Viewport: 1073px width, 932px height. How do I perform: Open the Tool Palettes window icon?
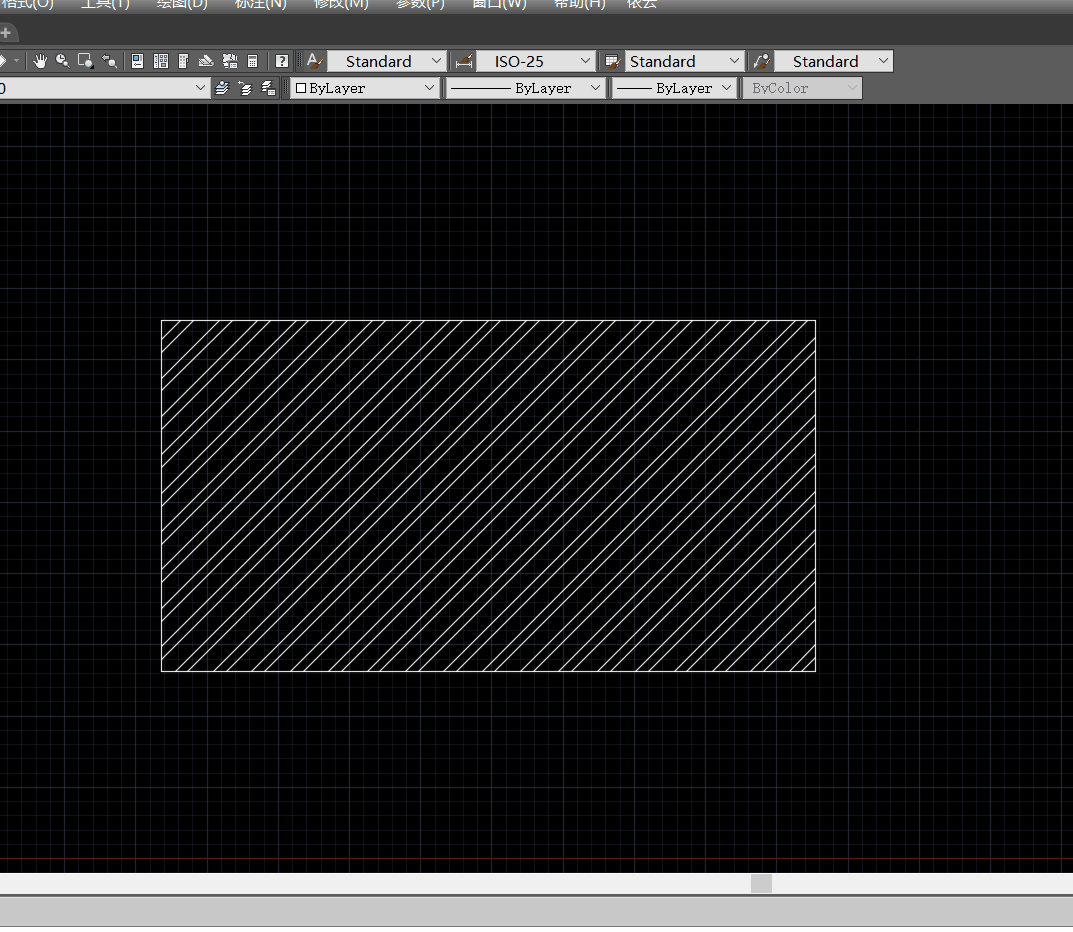coord(183,61)
